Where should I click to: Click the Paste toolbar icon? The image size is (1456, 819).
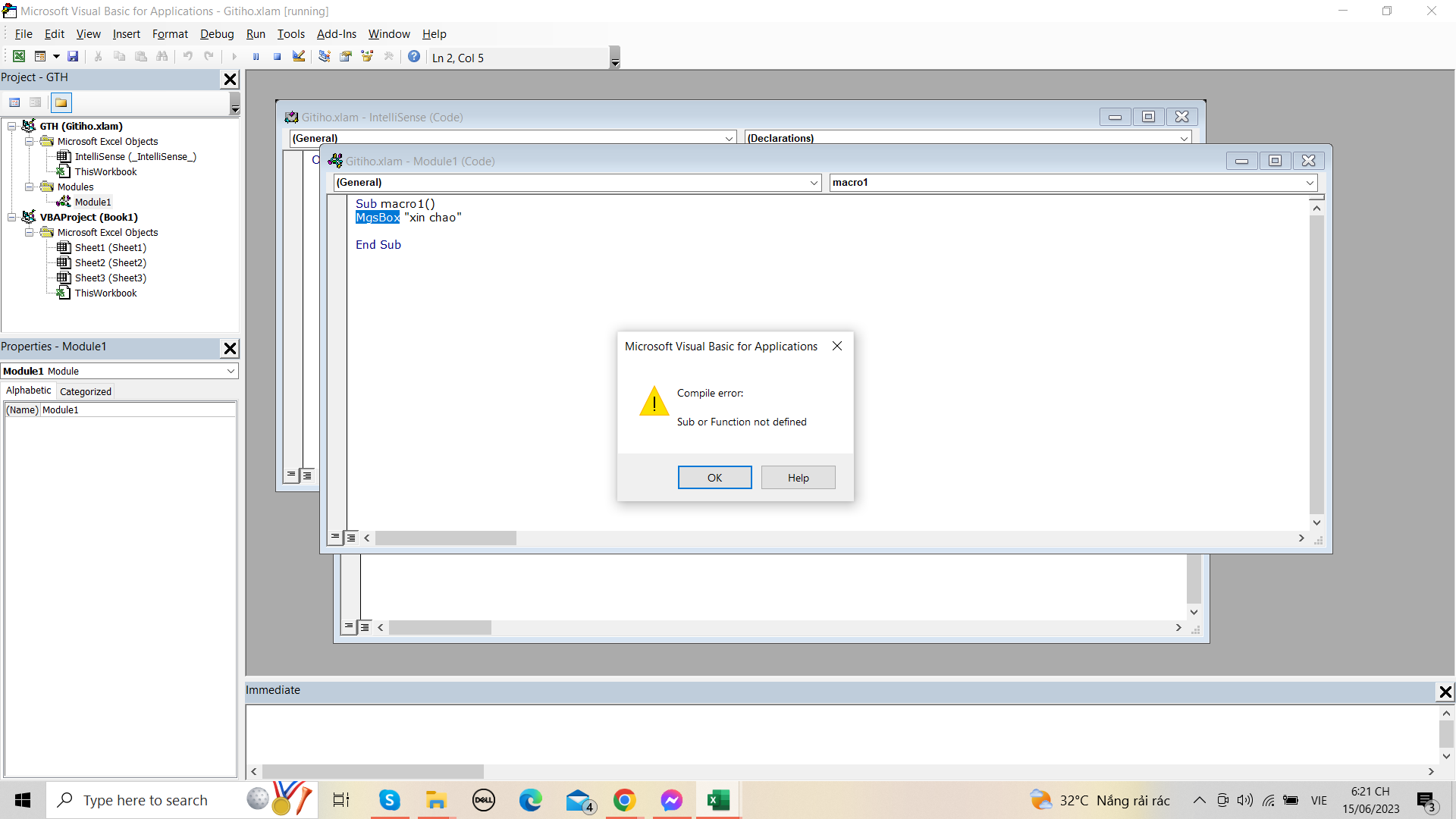(141, 57)
